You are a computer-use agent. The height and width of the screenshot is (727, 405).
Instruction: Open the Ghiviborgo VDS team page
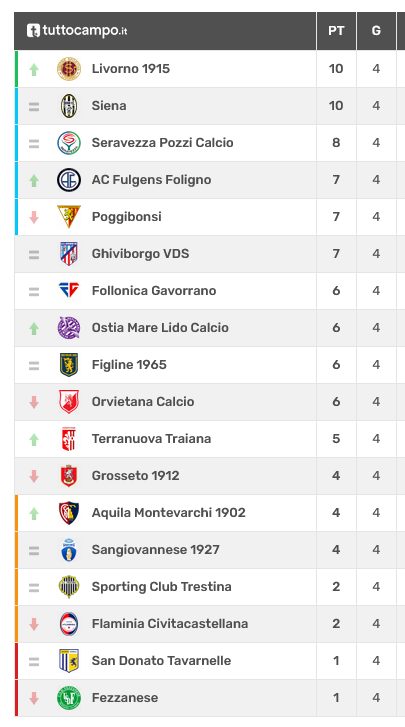(140, 254)
